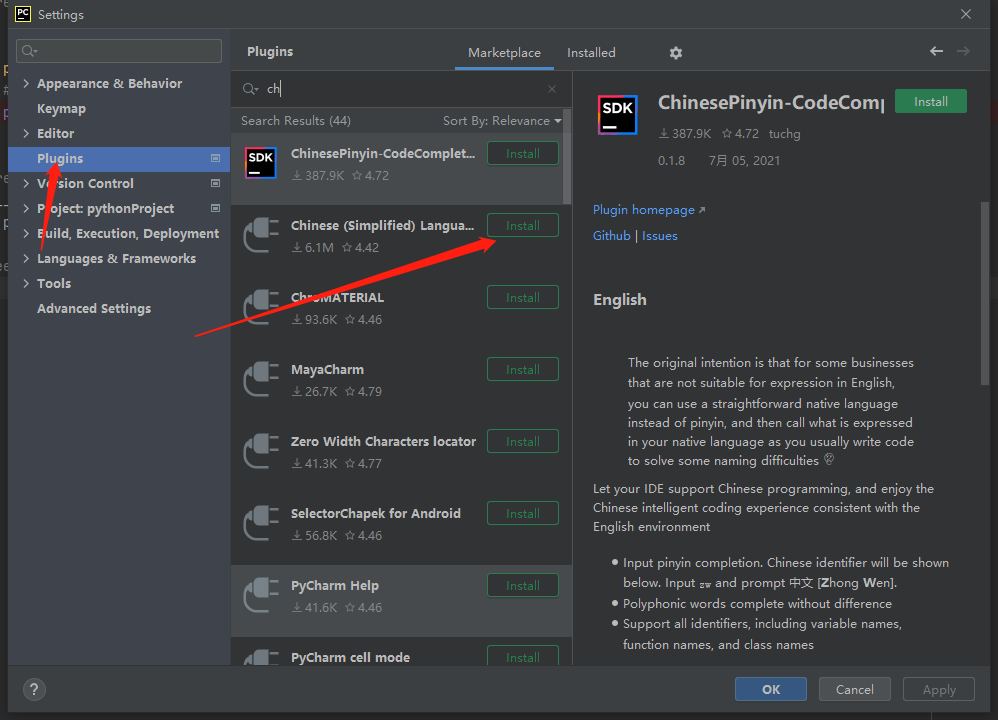The image size is (998, 720).
Task: Select the MayaCharm plugin name
Action: [x=327, y=369]
